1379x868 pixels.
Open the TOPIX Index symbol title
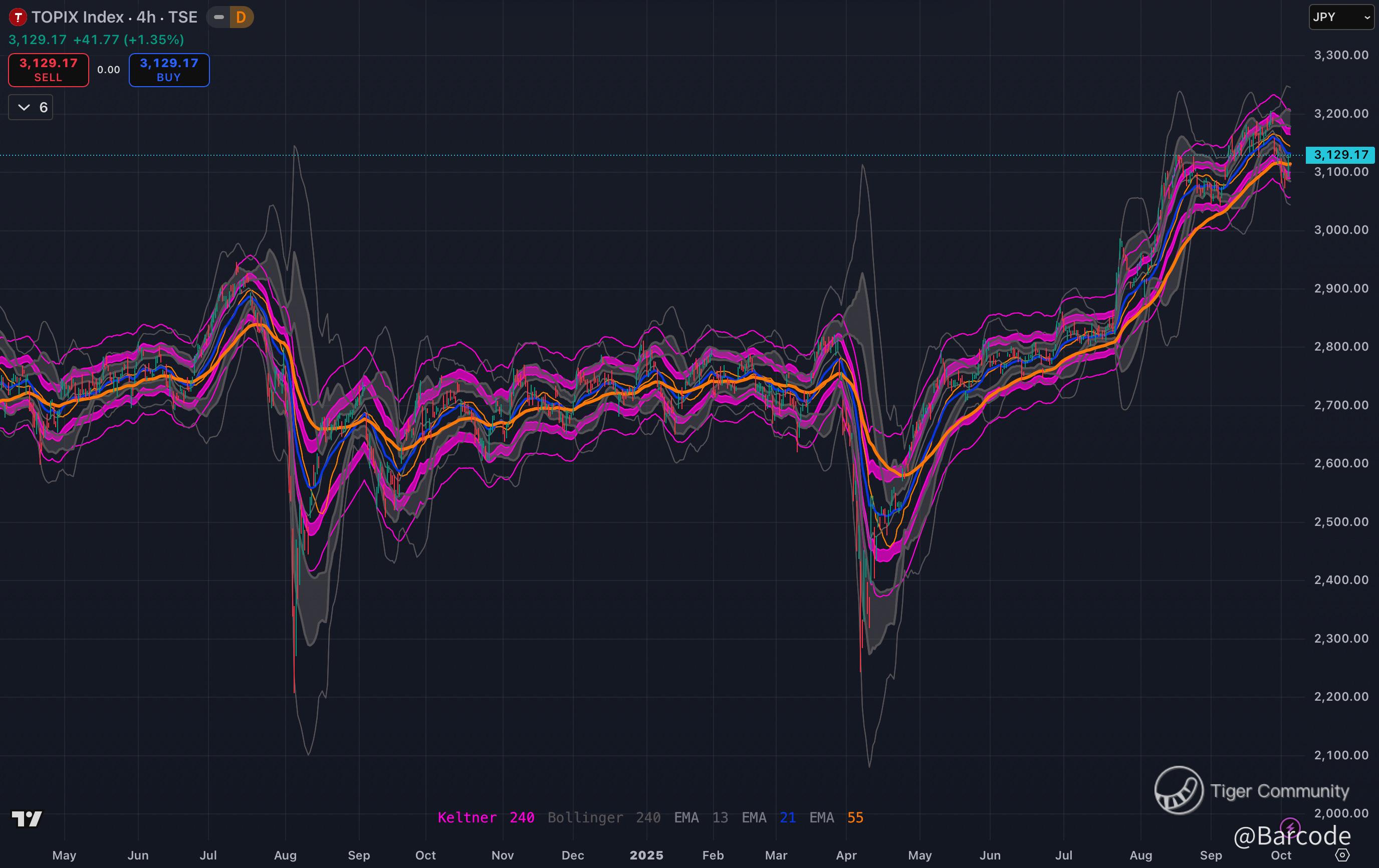coord(114,17)
